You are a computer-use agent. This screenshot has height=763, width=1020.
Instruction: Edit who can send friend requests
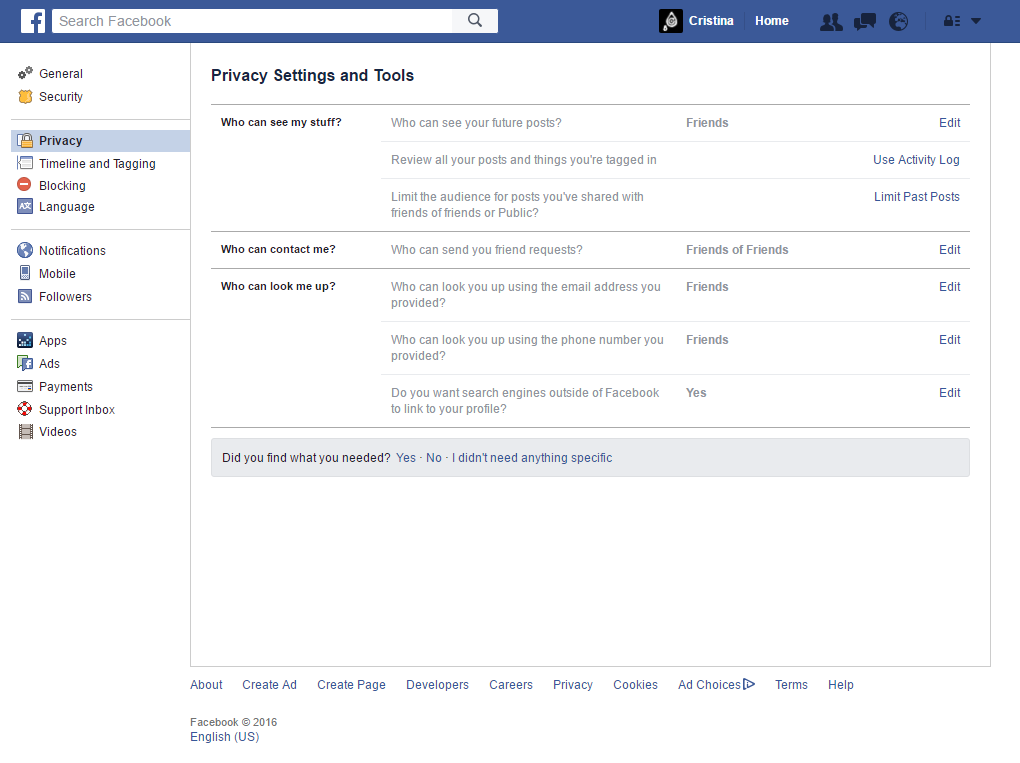pyautogui.click(x=949, y=250)
